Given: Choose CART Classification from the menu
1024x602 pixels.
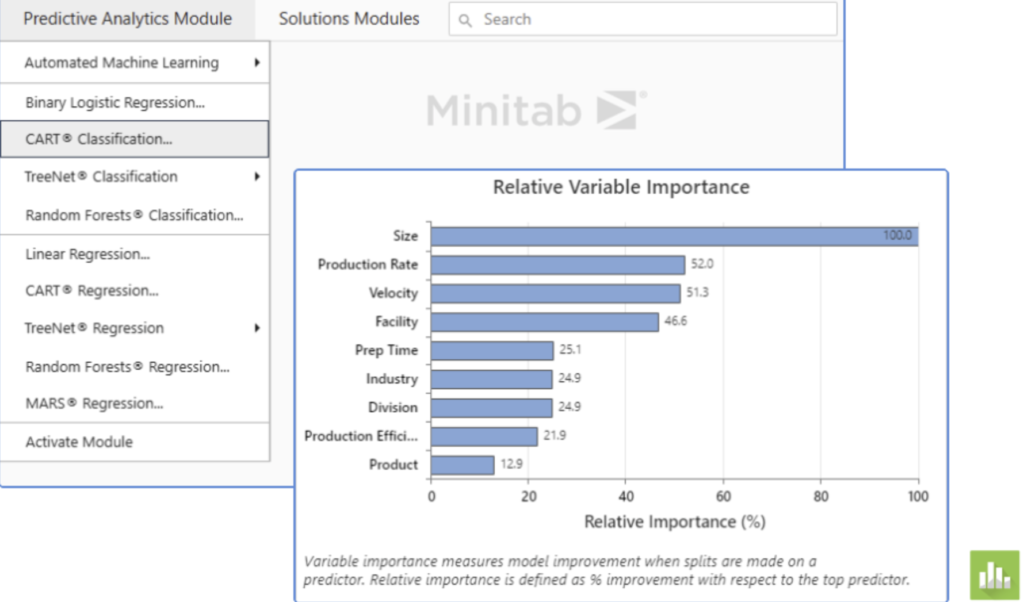Looking at the screenshot, I should (x=135, y=139).
